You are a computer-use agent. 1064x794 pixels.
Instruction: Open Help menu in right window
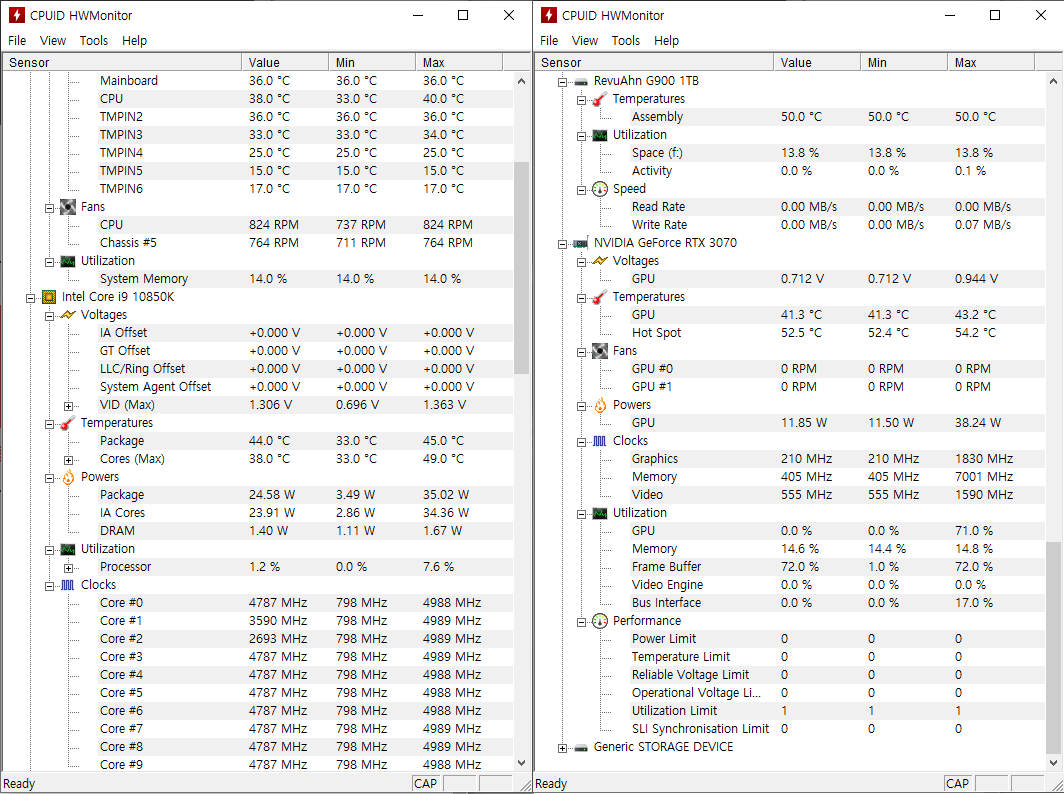click(666, 41)
